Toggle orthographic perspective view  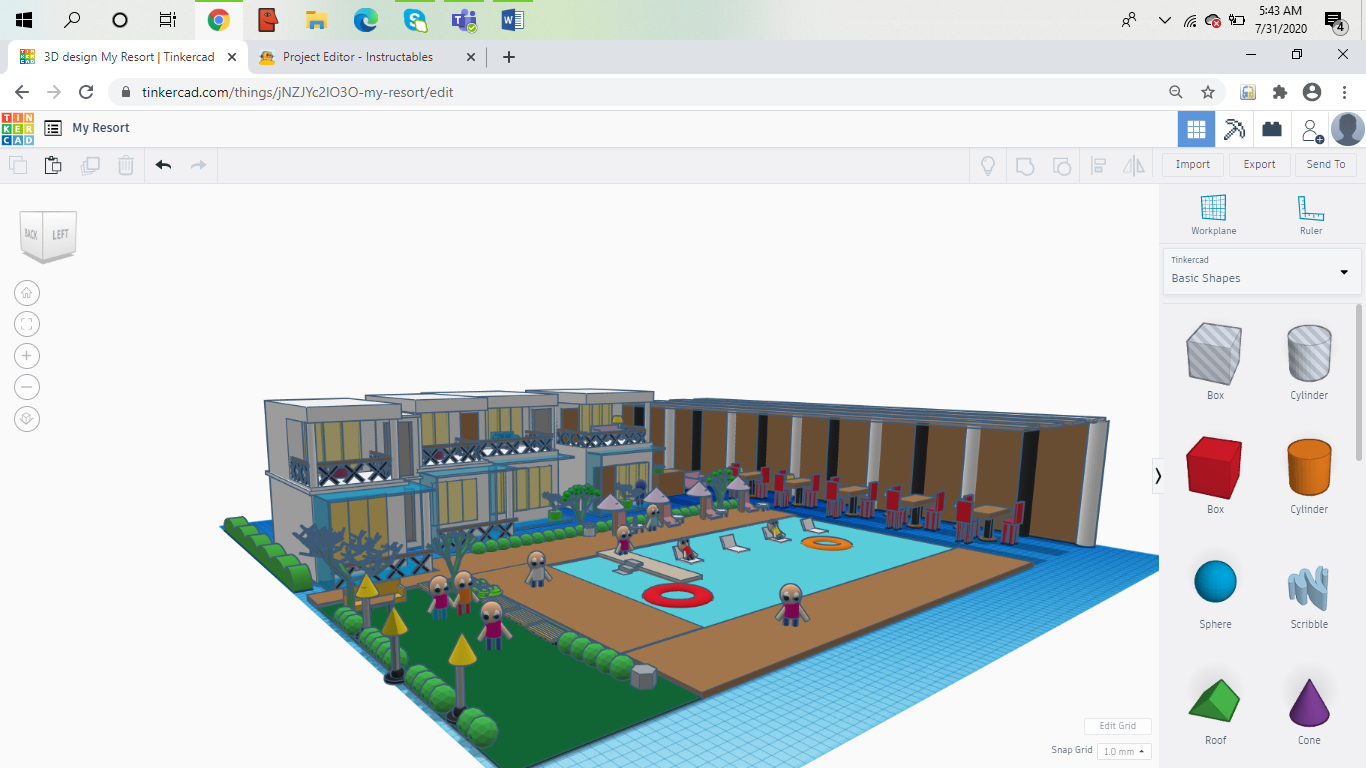coord(27,419)
